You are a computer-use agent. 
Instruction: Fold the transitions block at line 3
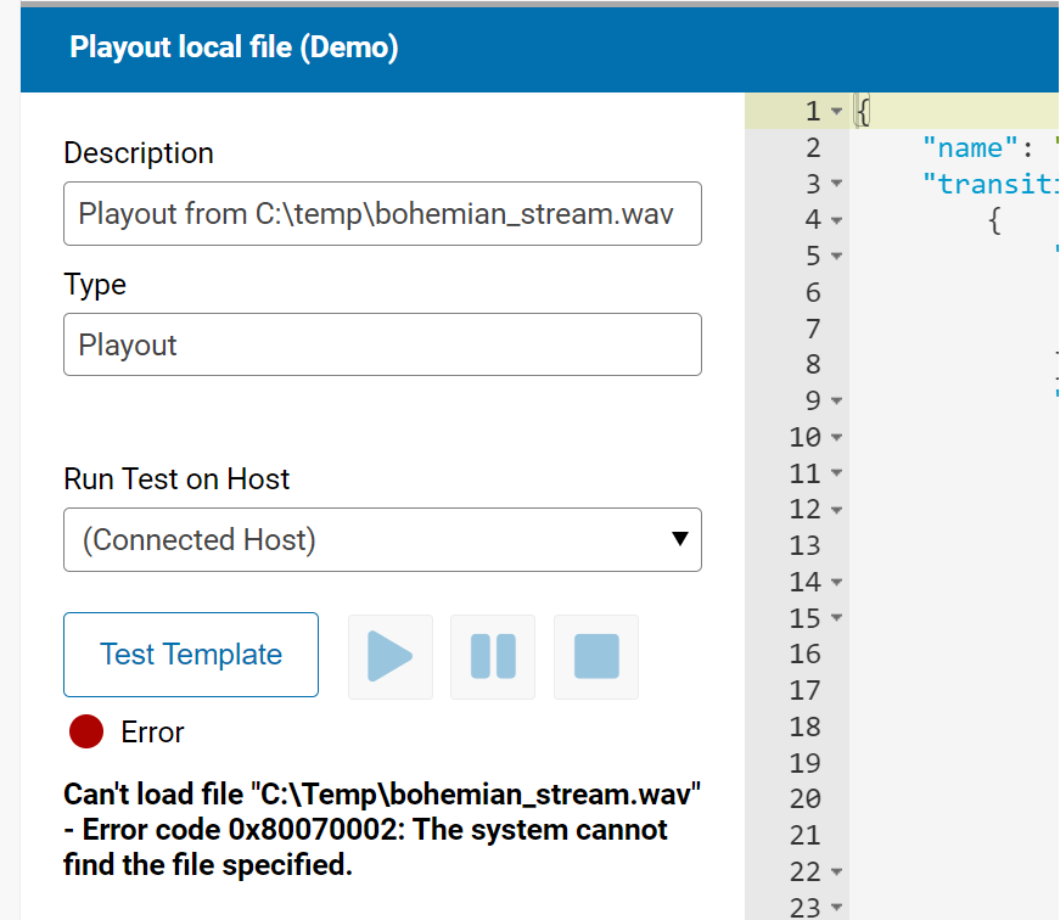coord(837,185)
